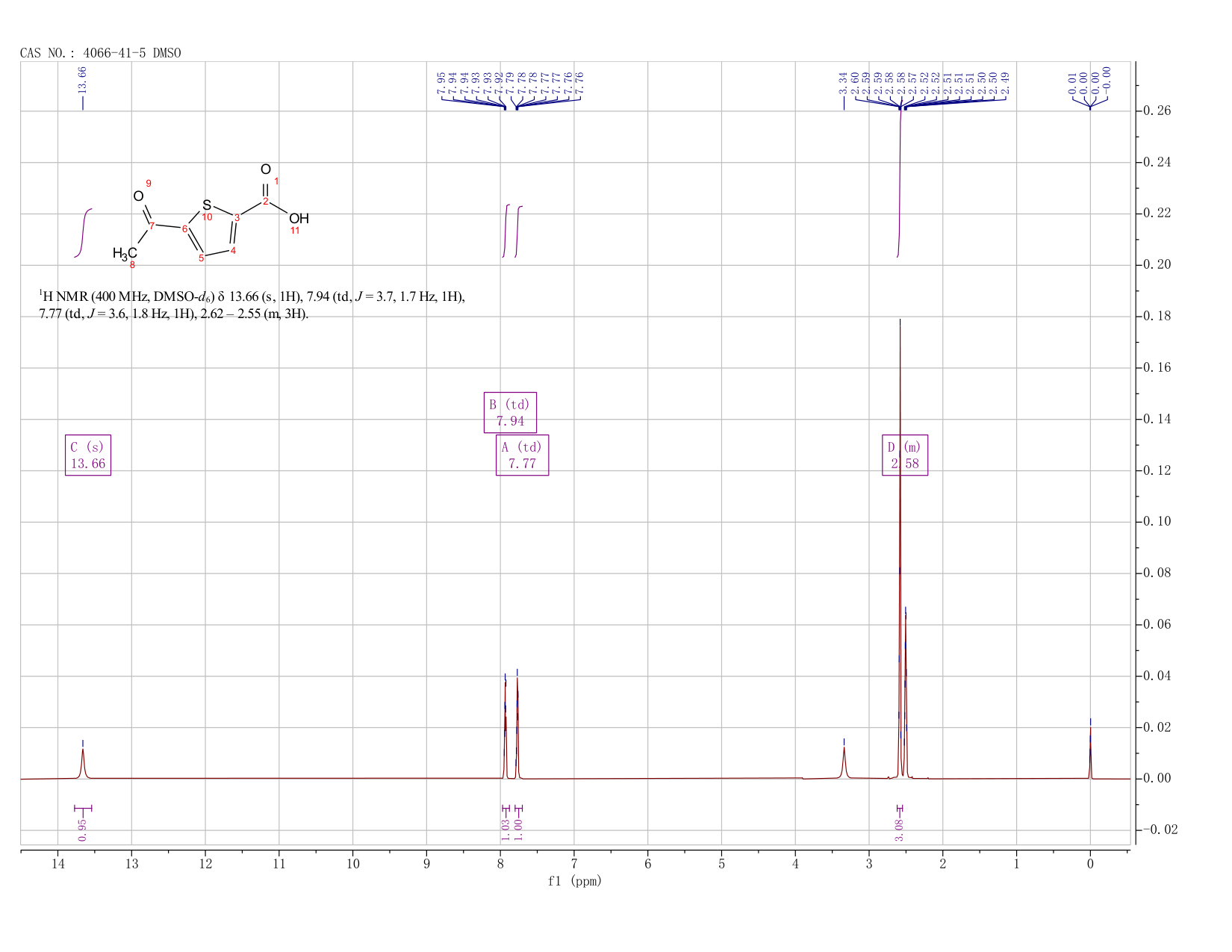1232x952 pixels.
Task: Click the 7.92 peak label at top
Action: [499, 83]
